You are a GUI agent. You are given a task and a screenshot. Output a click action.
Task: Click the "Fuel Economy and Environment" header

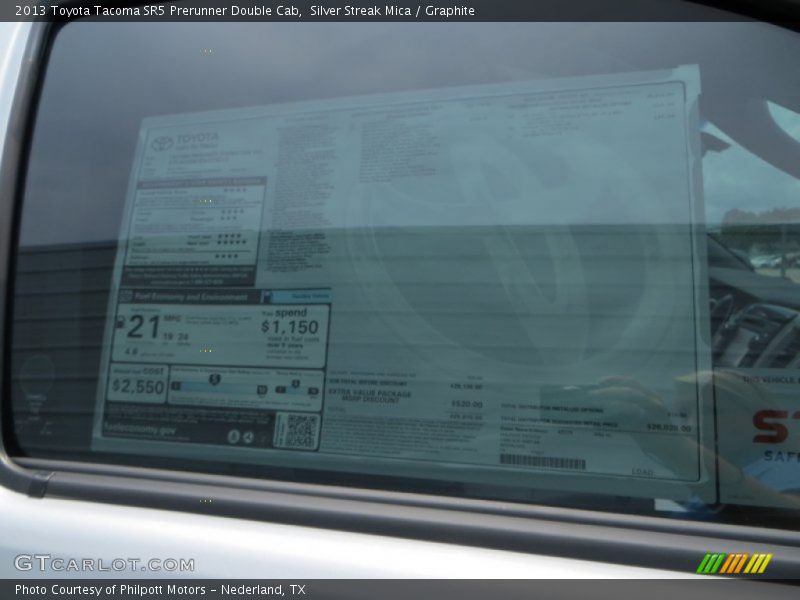tap(191, 296)
